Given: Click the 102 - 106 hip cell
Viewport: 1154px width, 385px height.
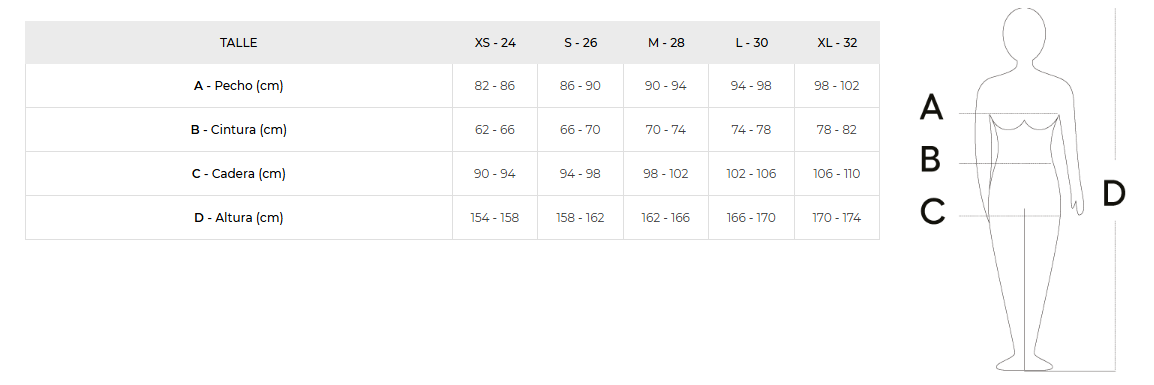Looking at the screenshot, I should (751, 174).
